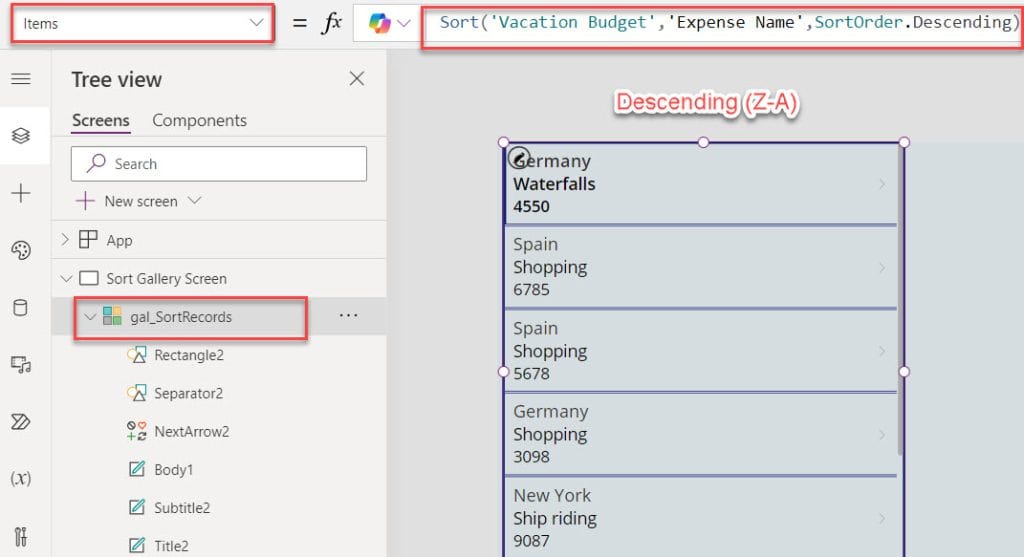Click the Separator2 shape icon

136,393
